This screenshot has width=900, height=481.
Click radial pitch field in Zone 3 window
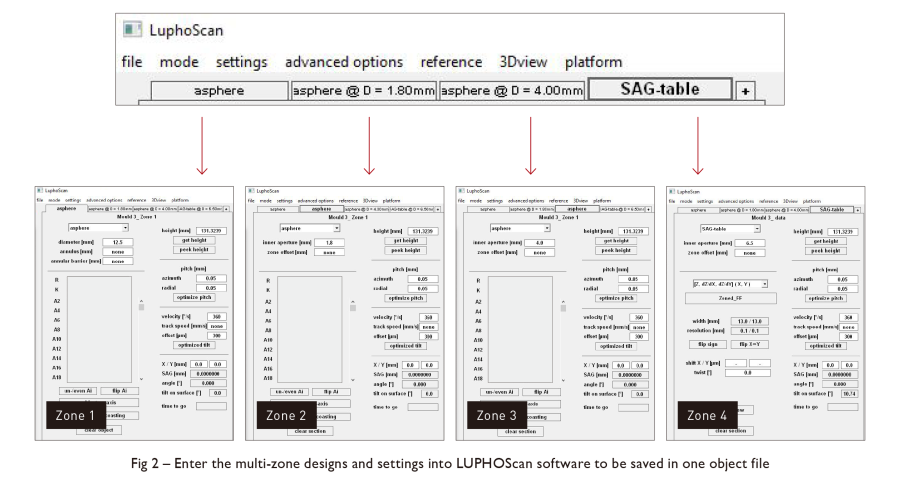pyautogui.click(x=633, y=289)
